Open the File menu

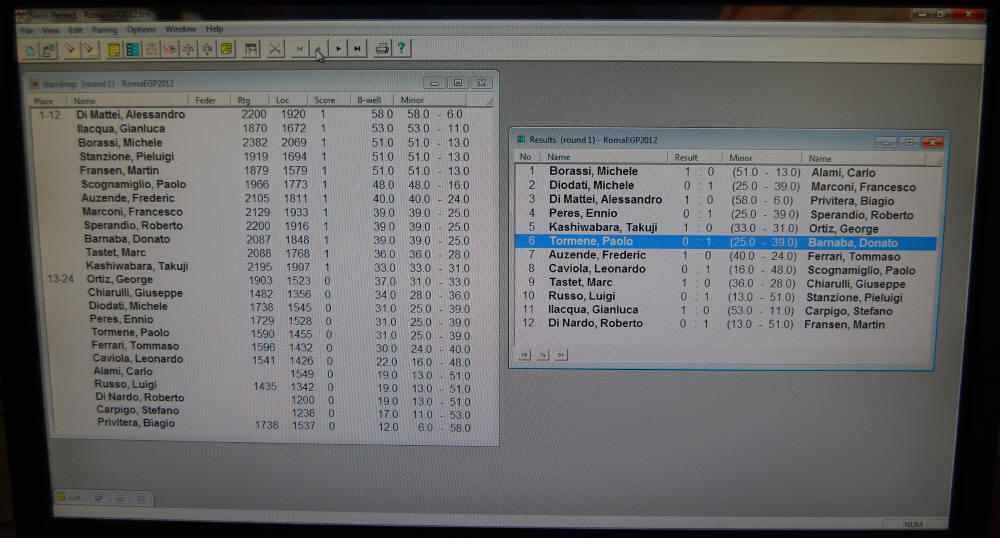coord(27,30)
